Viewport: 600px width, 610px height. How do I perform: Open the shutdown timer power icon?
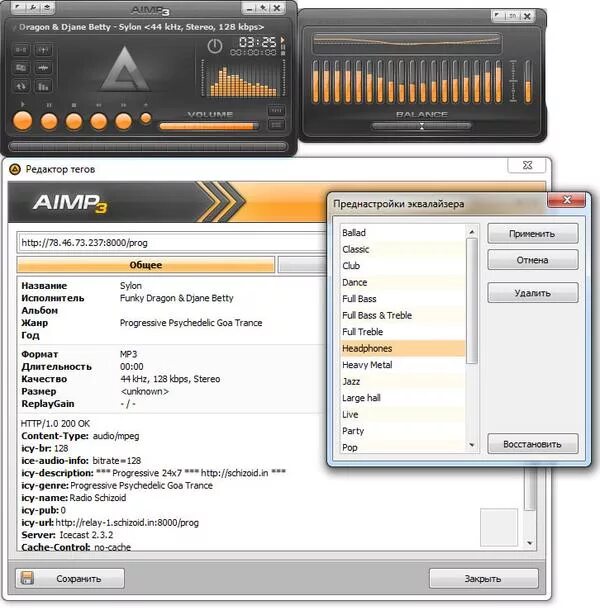coord(214,47)
